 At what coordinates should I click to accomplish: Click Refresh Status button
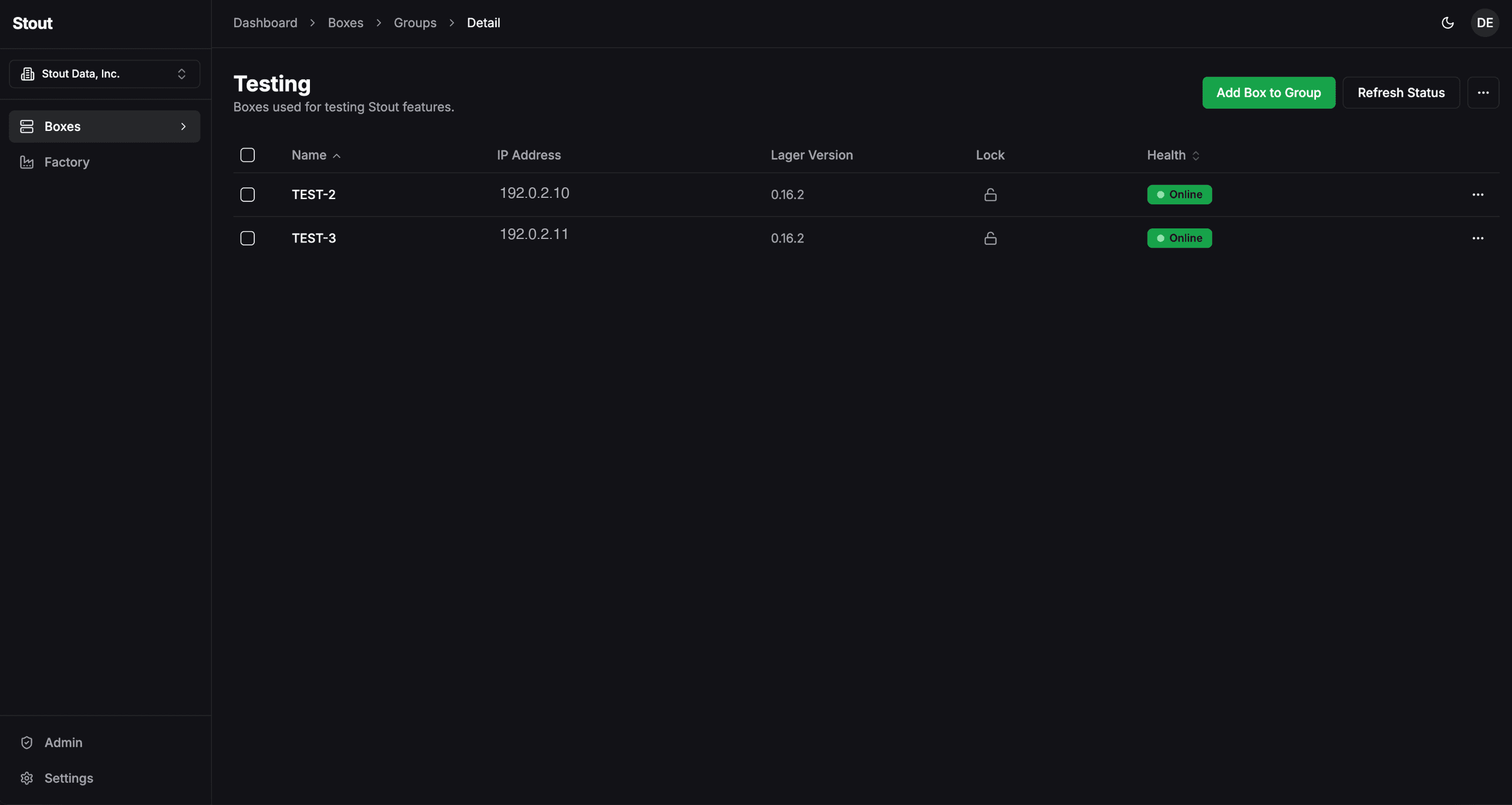click(x=1401, y=93)
